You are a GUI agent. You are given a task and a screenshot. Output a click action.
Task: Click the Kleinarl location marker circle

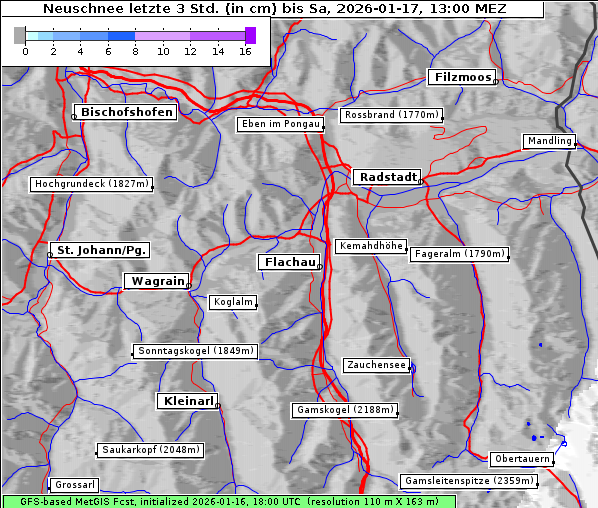point(217,406)
